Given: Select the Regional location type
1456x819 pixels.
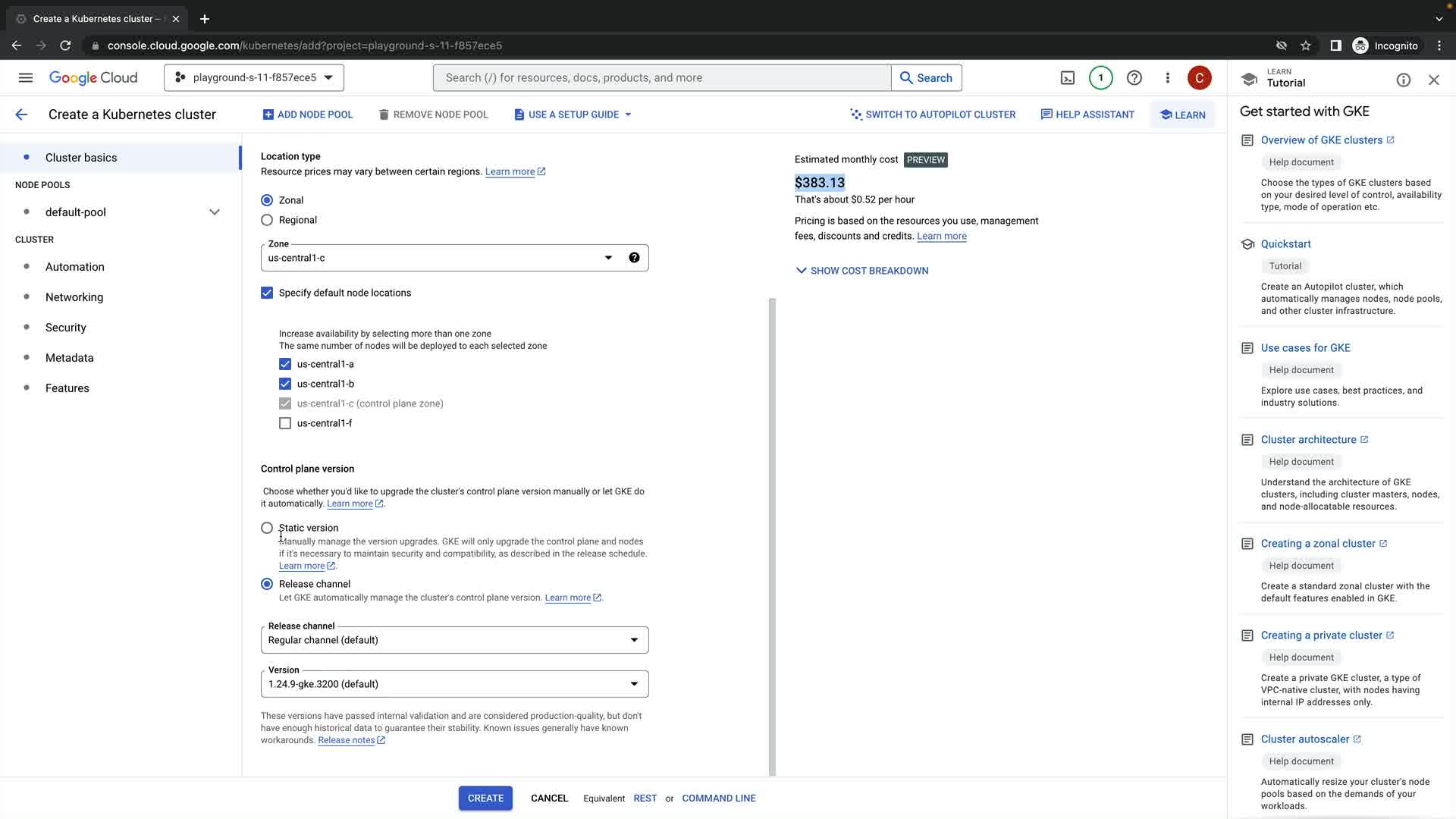Looking at the screenshot, I should tap(267, 220).
